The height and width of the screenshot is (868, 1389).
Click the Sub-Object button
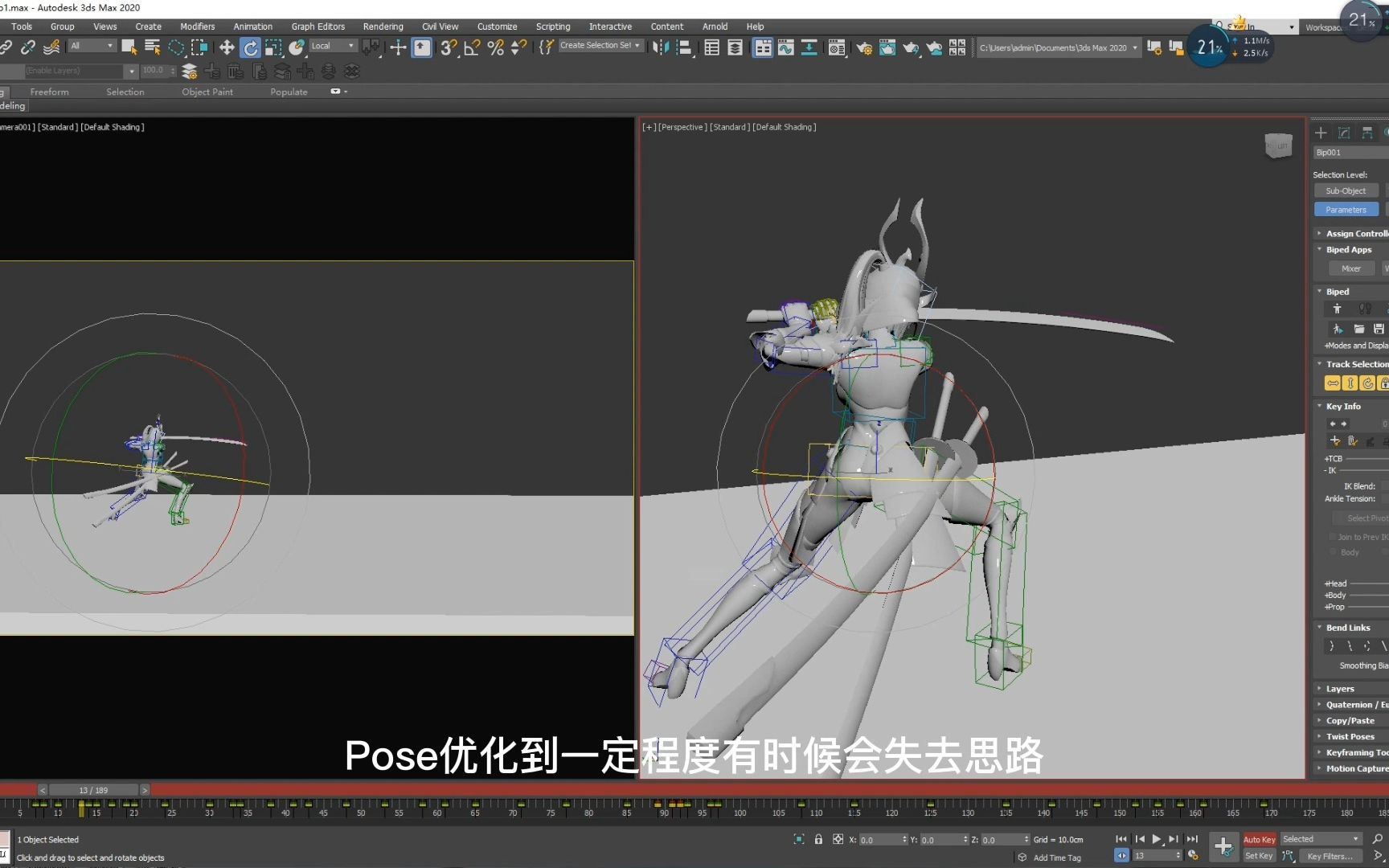(x=1346, y=191)
